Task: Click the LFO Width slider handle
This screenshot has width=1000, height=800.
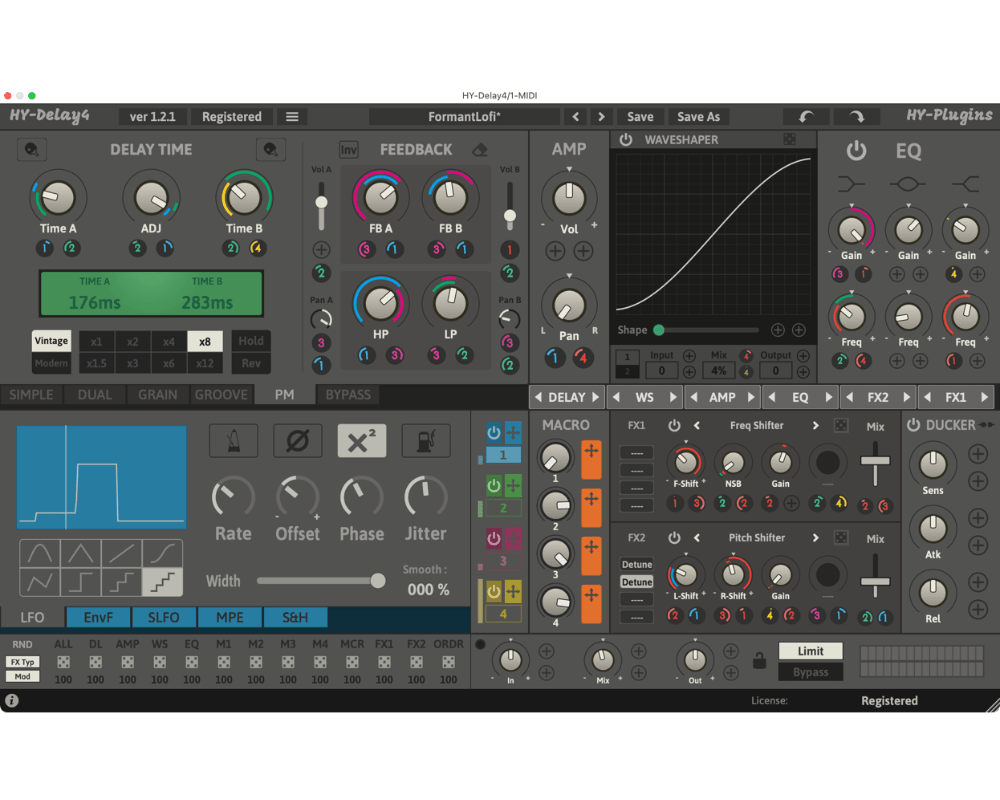Action: coord(378,581)
